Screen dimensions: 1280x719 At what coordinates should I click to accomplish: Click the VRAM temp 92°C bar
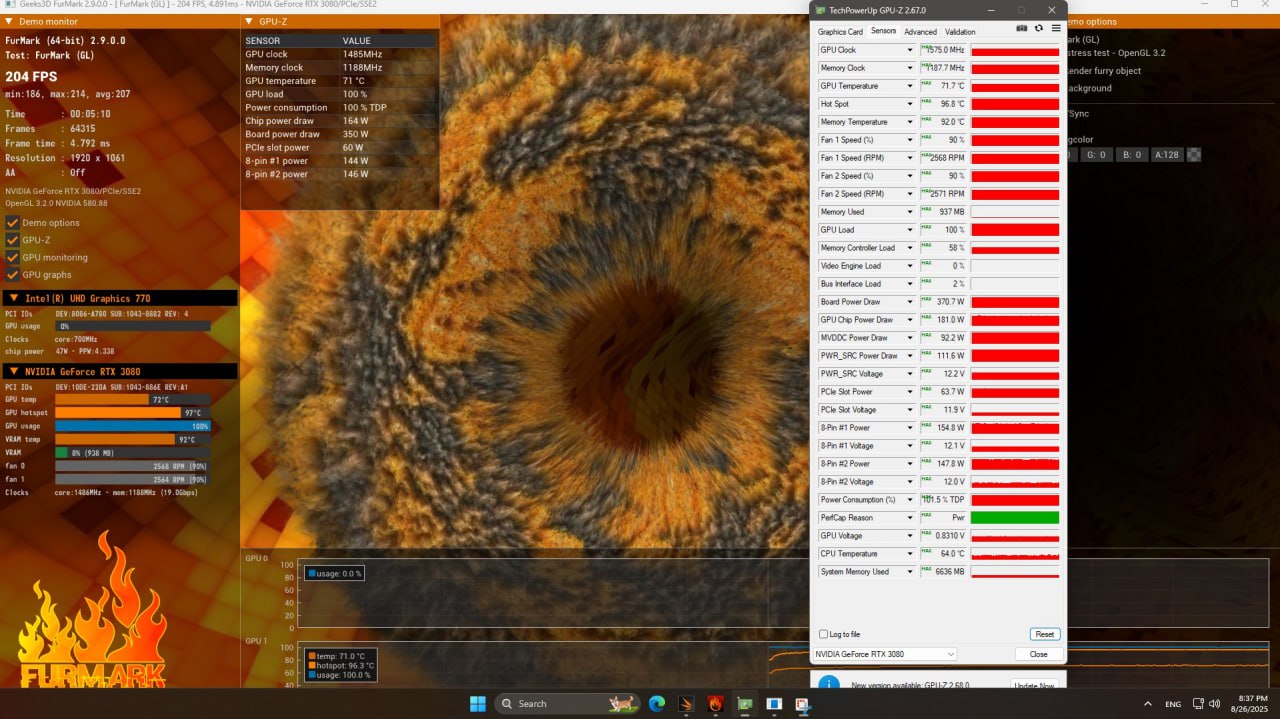132,439
